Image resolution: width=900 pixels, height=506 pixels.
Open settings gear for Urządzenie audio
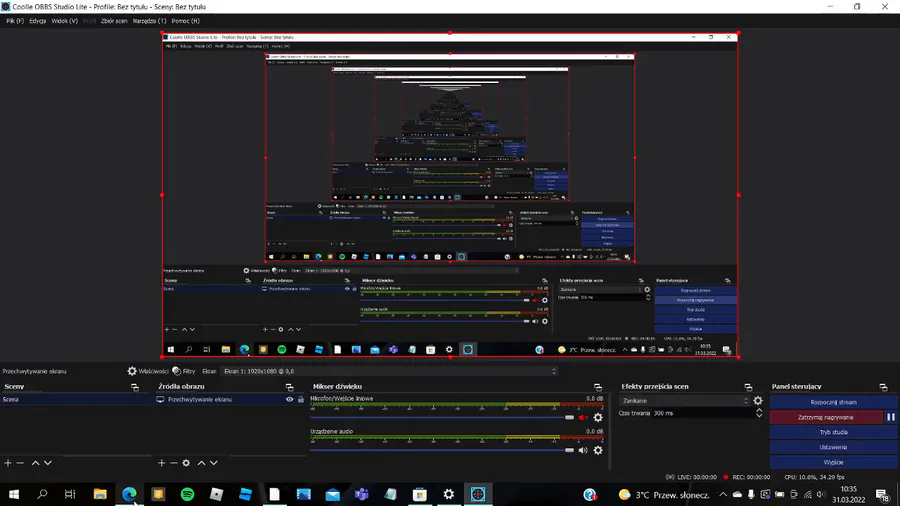pyautogui.click(x=598, y=450)
